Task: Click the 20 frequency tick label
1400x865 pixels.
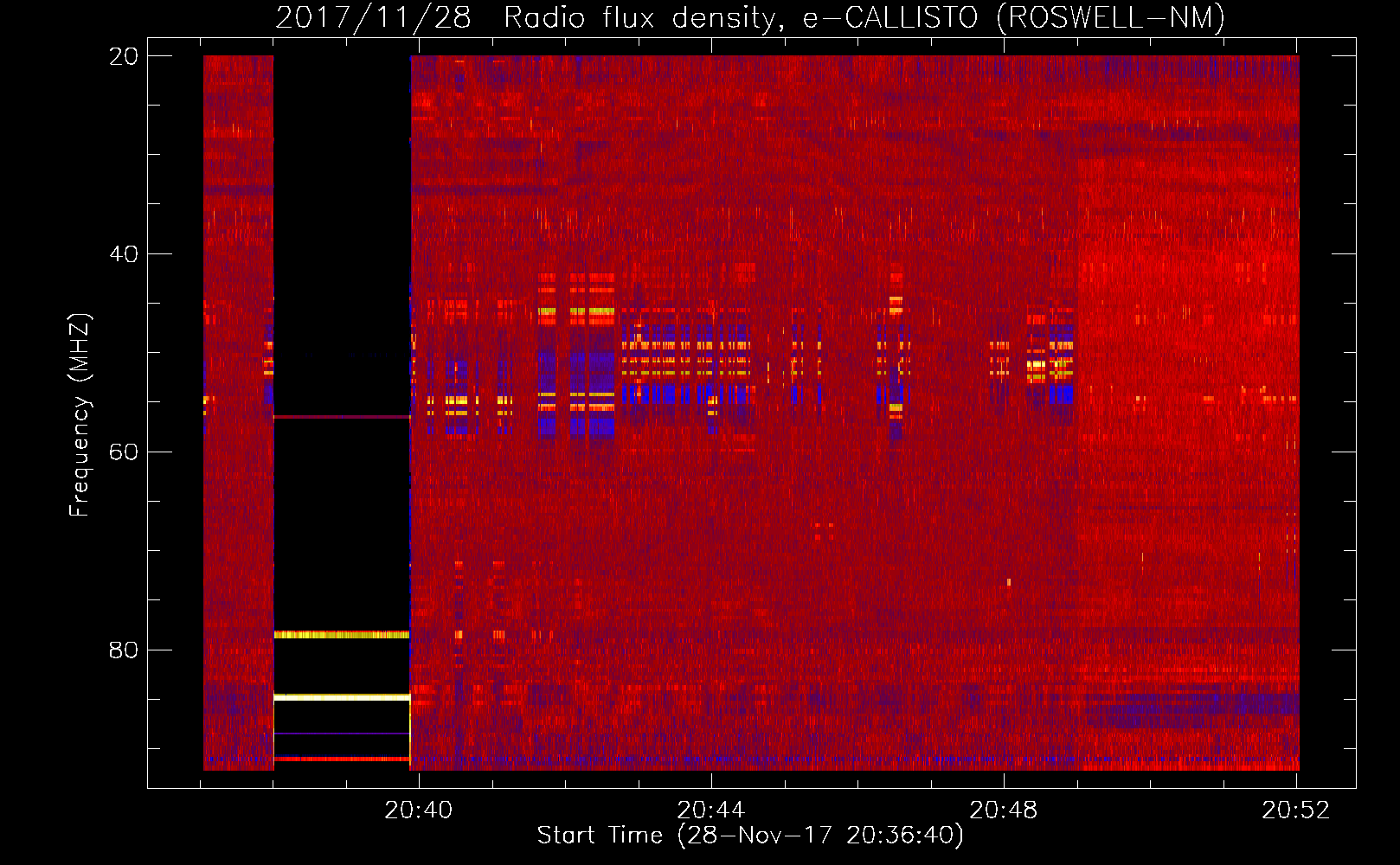Action: [124, 57]
